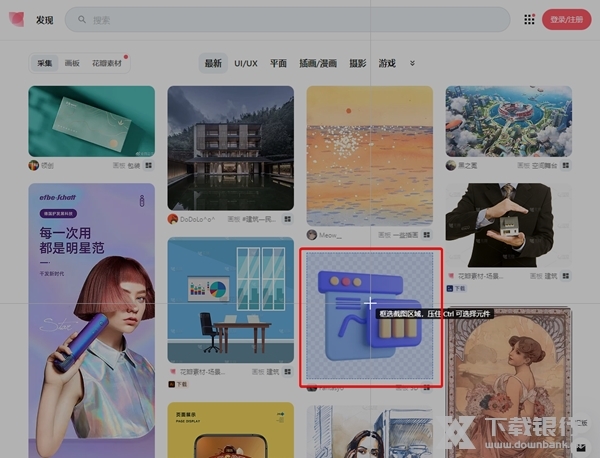Viewport: 600px width, 458px height.
Task: Click 下载 under the house-model photo
Action: (456, 288)
